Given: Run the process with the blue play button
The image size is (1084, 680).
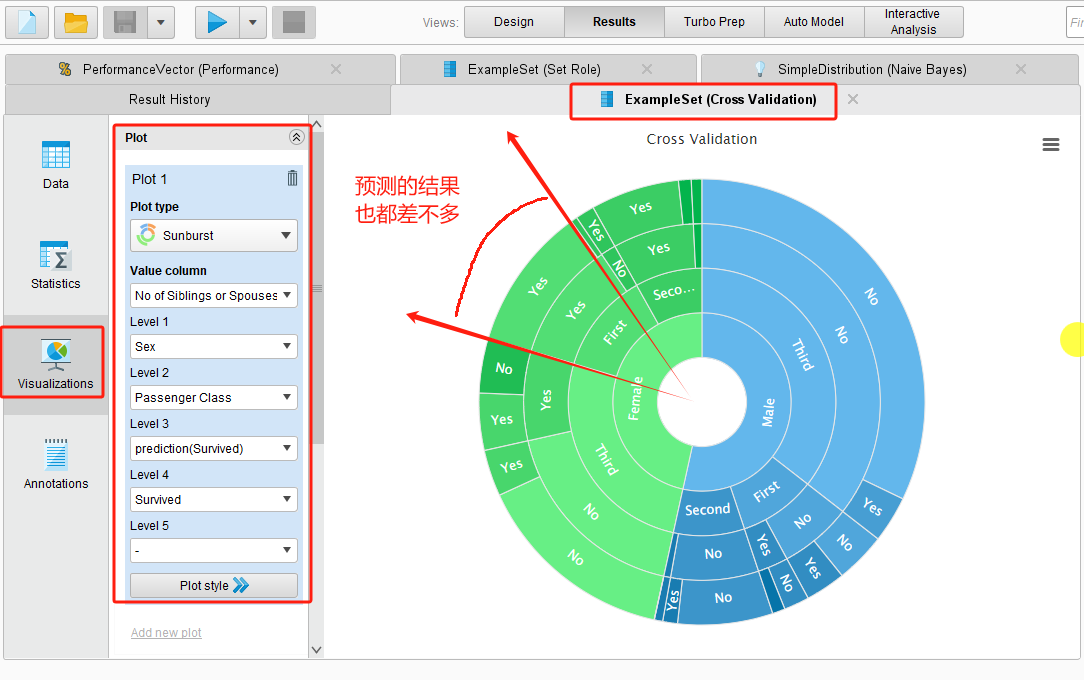Looking at the screenshot, I should point(217,22).
